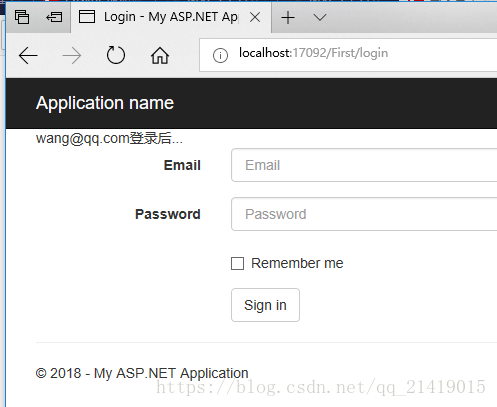The image size is (497, 407).
Task: Open the Application name link
Action: pos(105,103)
